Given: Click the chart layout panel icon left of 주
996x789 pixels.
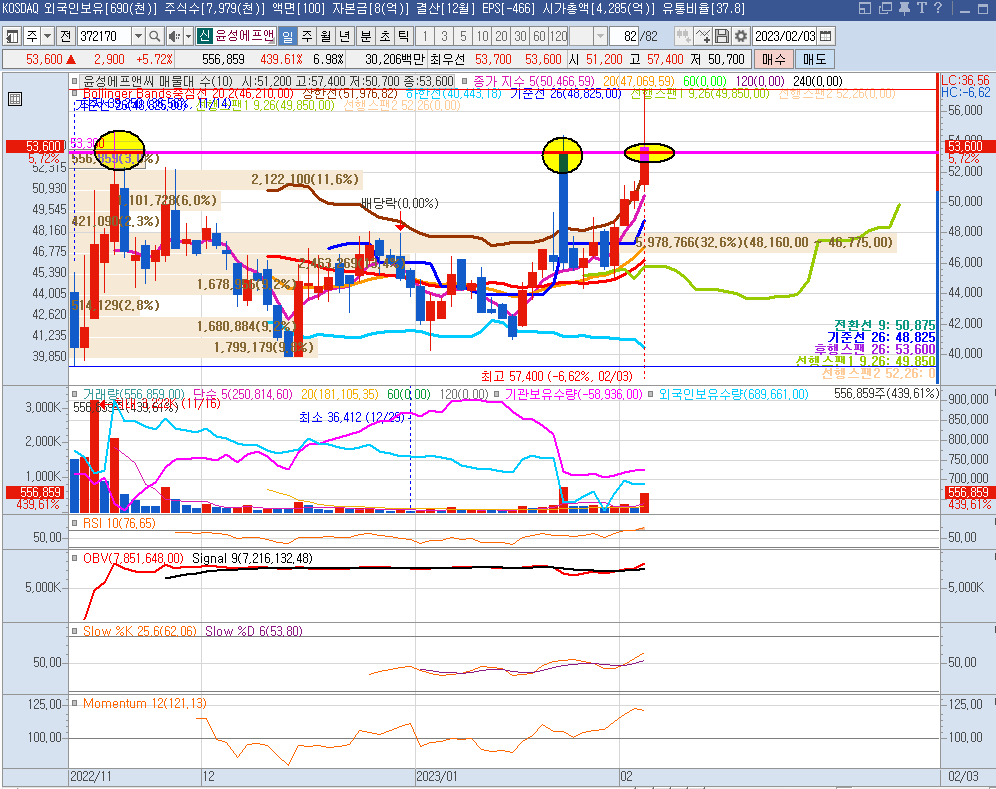Looking at the screenshot, I should point(12,36).
